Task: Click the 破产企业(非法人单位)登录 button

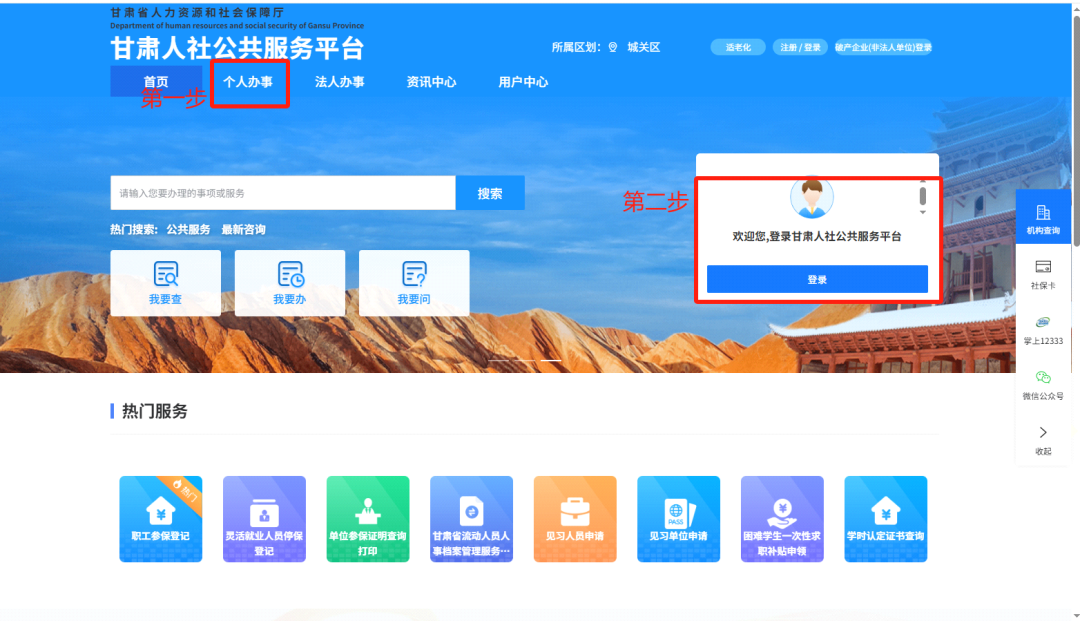Action: tap(883, 47)
